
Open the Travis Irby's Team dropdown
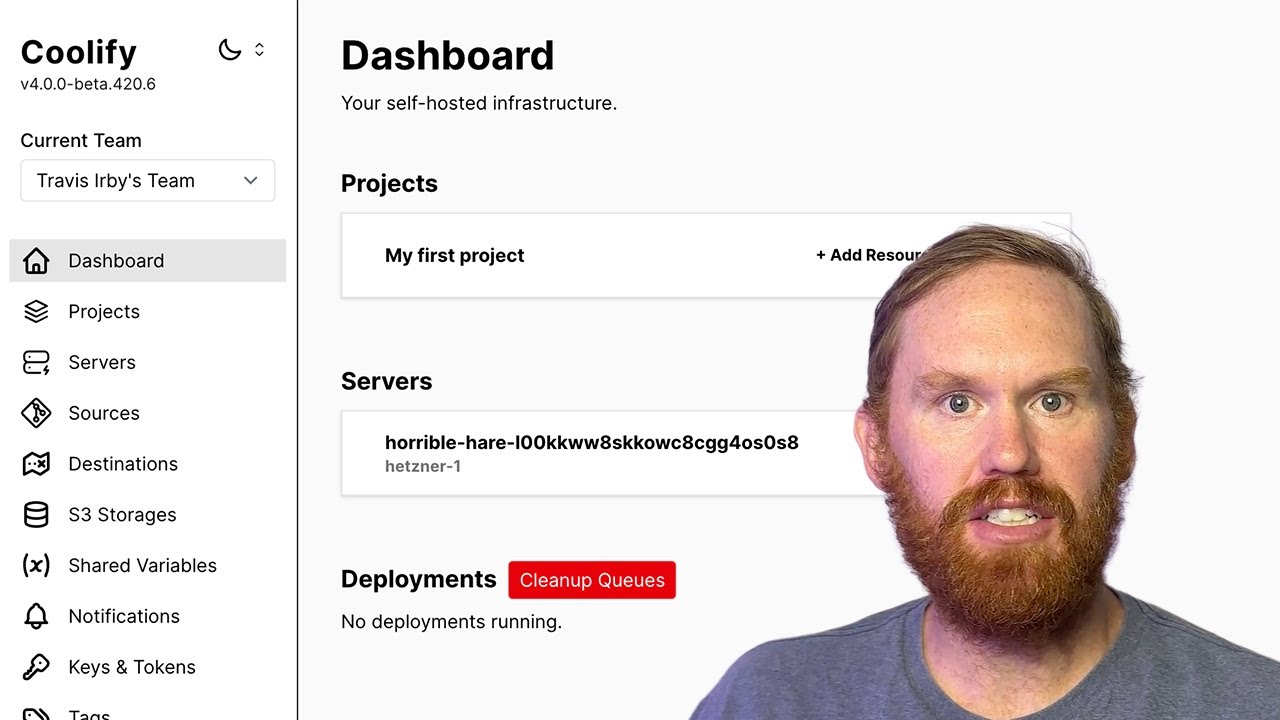[x=148, y=181]
